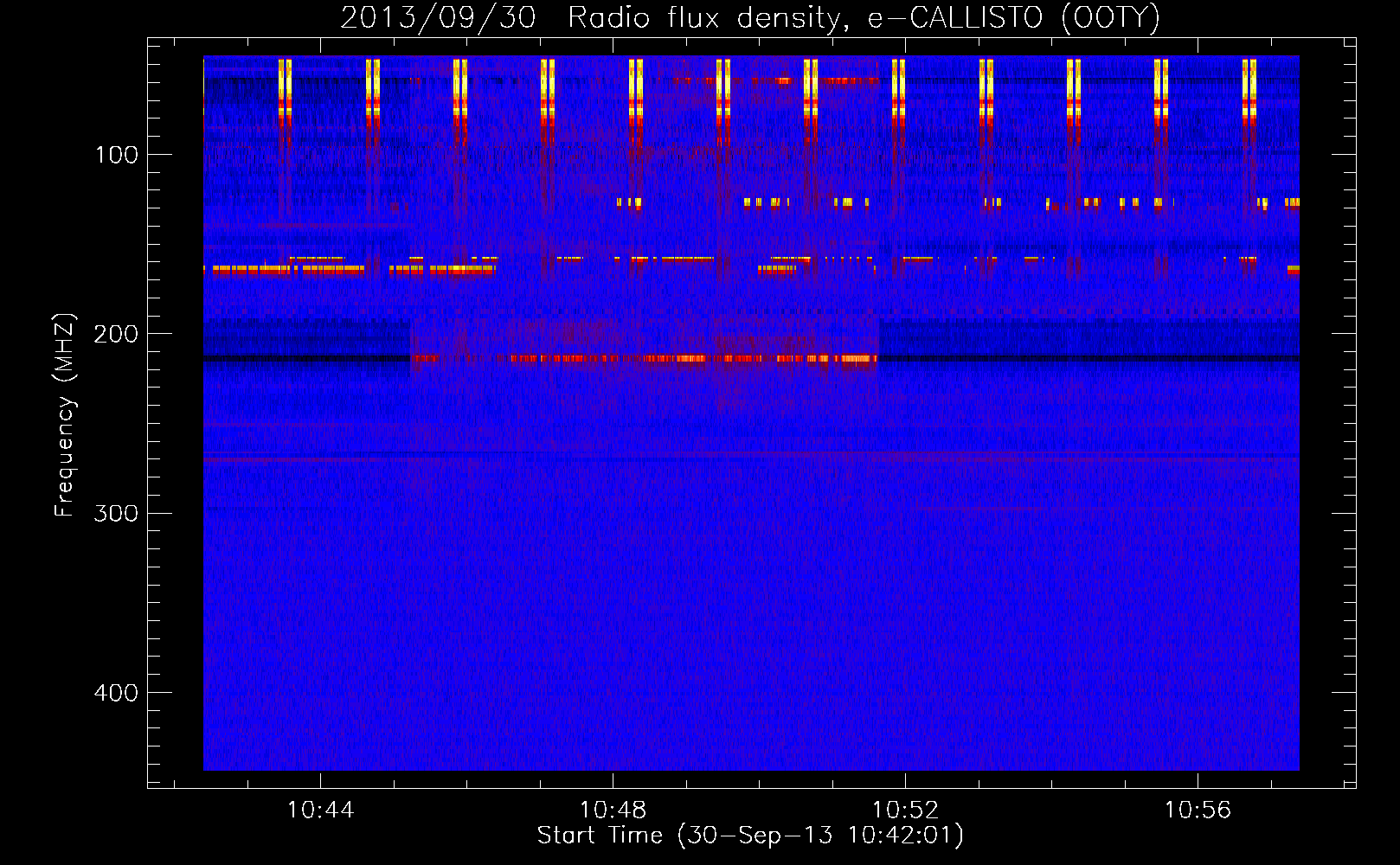Click the plot title mentioning e-CALLISTO (OOTY)
The width and height of the screenshot is (1400, 865).
[750, 17]
